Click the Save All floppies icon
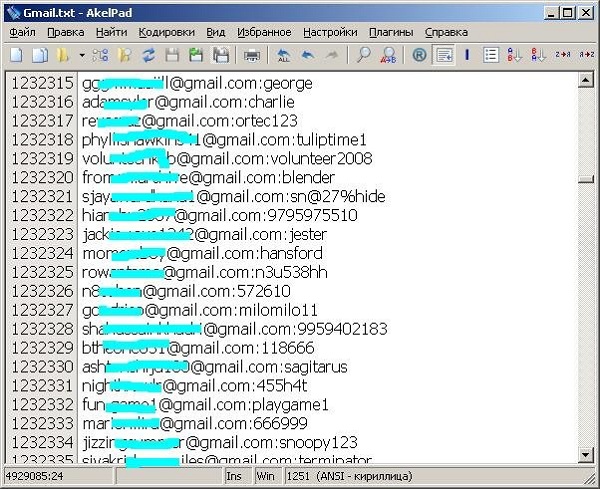 221,55
